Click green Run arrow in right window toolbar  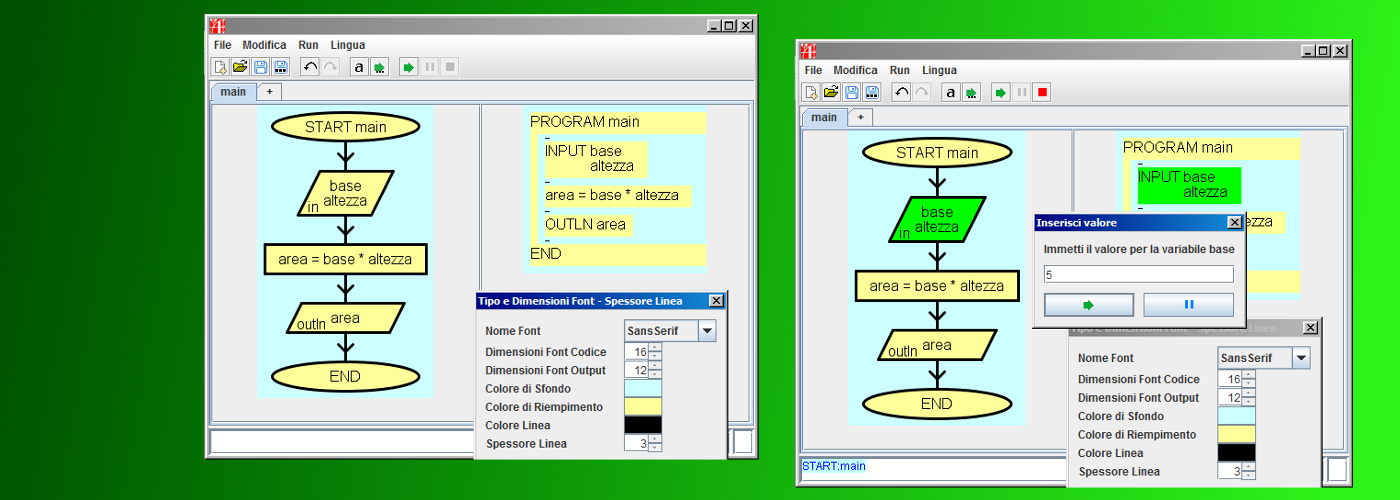tap(1000, 92)
